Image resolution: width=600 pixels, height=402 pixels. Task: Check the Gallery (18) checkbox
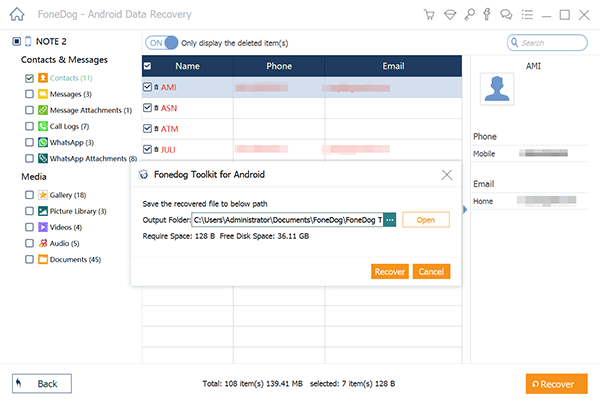[29, 195]
